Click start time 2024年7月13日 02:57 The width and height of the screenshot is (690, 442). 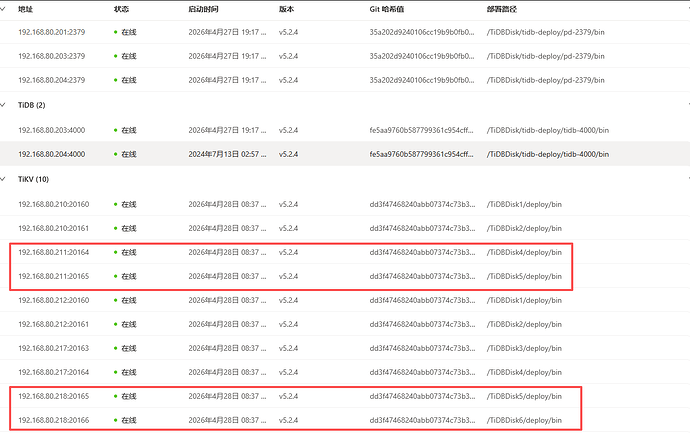227,154
